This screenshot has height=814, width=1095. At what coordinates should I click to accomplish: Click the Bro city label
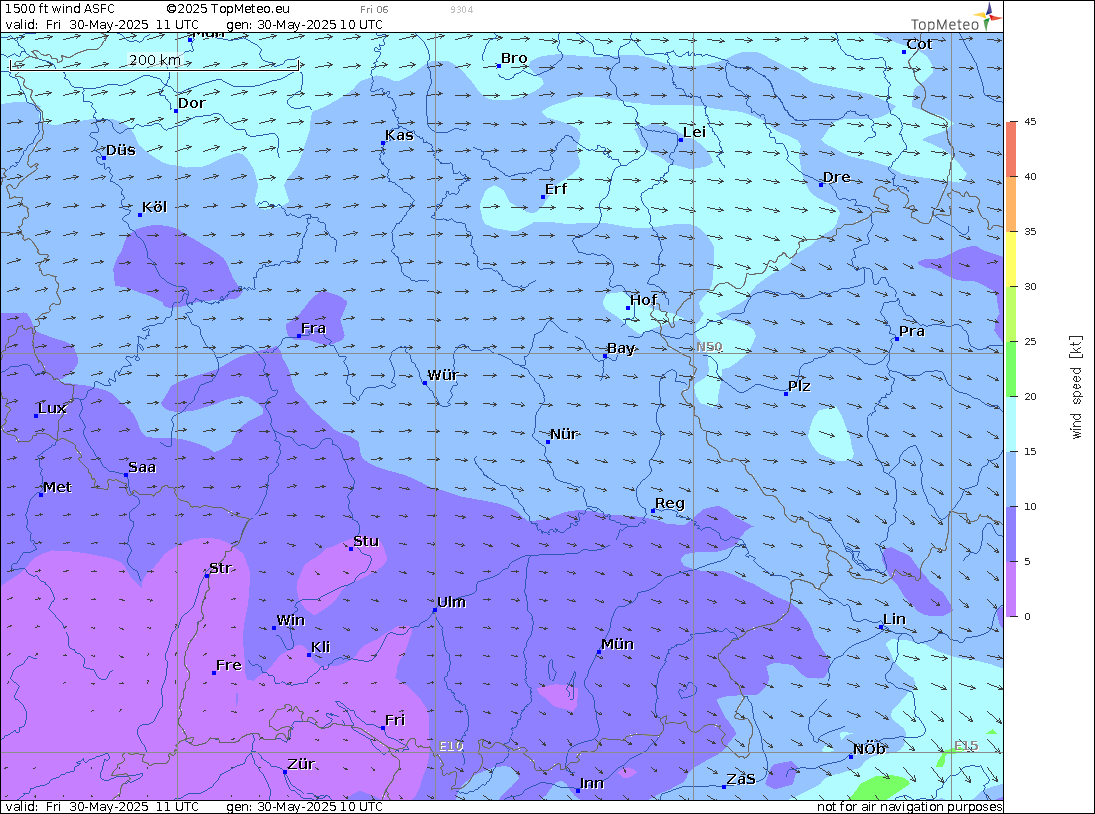[514, 59]
